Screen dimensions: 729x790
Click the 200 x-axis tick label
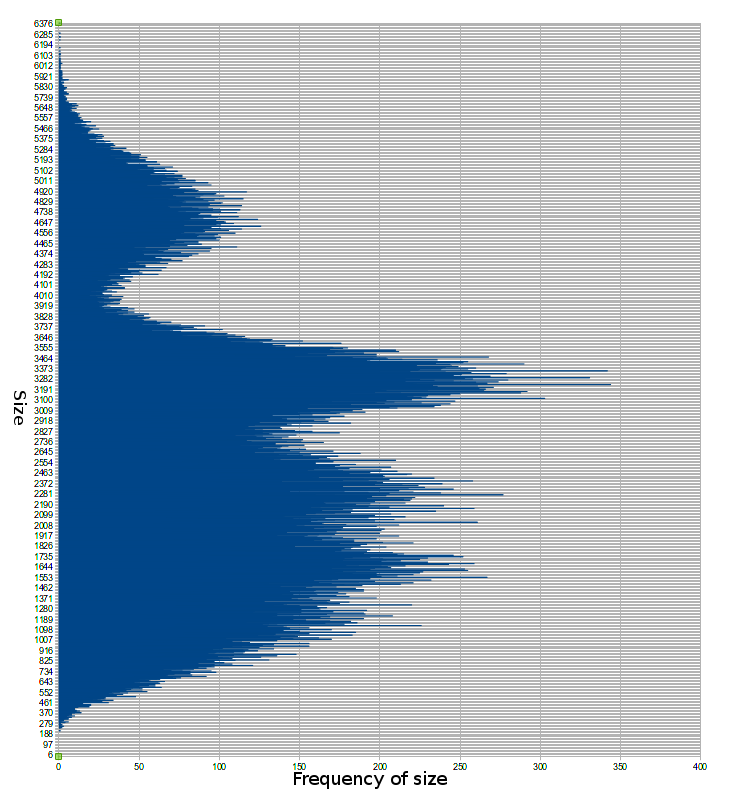380,766
